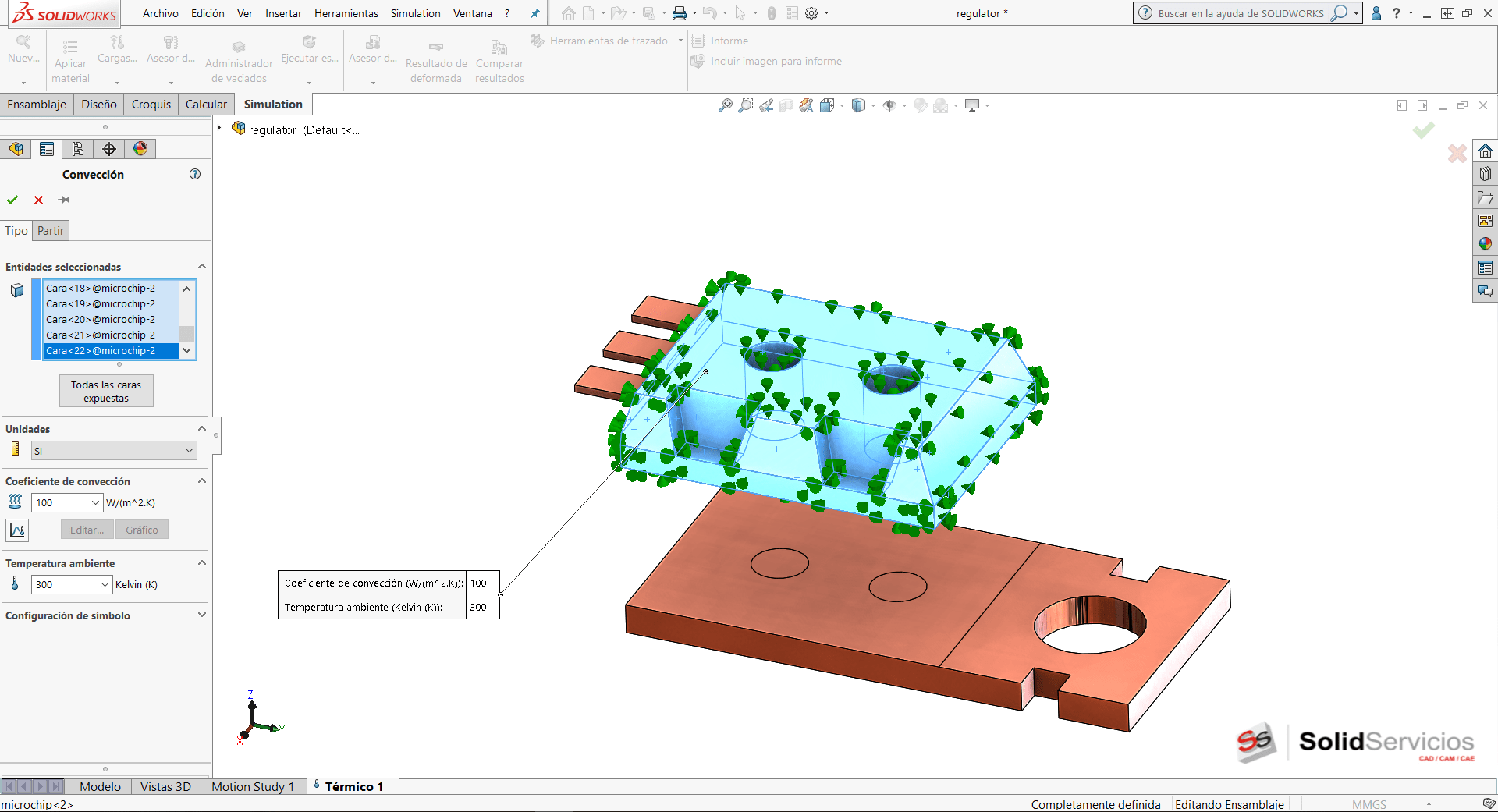Open the Herramientas menu
The height and width of the screenshot is (812, 1498).
(346, 13)
